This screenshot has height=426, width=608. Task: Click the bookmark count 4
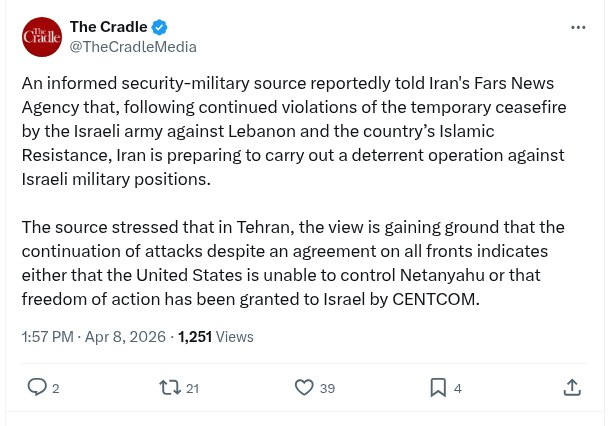coord(458,388)
